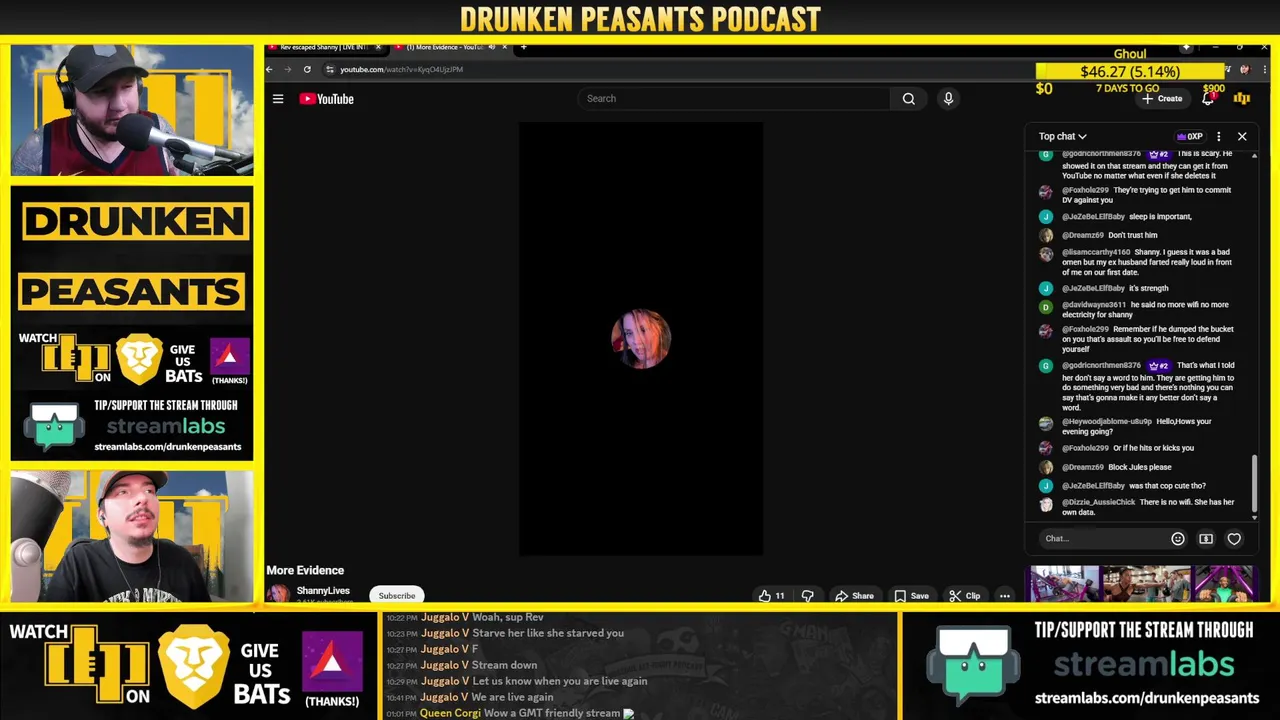The width and height of the screenshot is (1280, 720).
Task: Click the first recommended video thumbnail
Action: pos(1065,584)
